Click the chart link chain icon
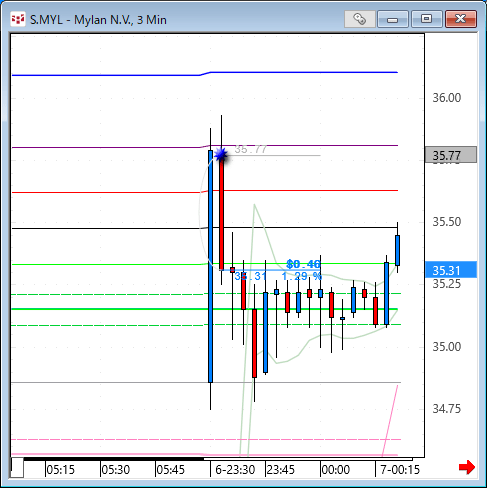This screenshot has height=488, width=487. pos(360,19)
